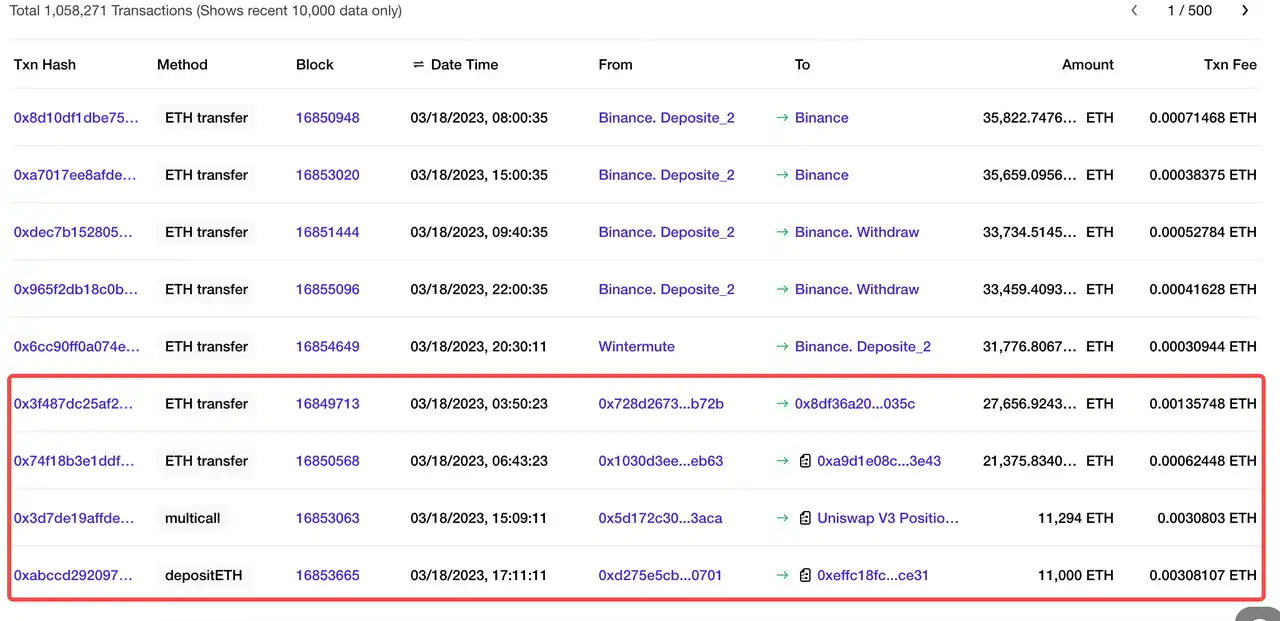Viewport: 1280px width, 621px height.
Task: Click contract icon beside Uniswap V3 Positio...
Action: pos(805,518)
